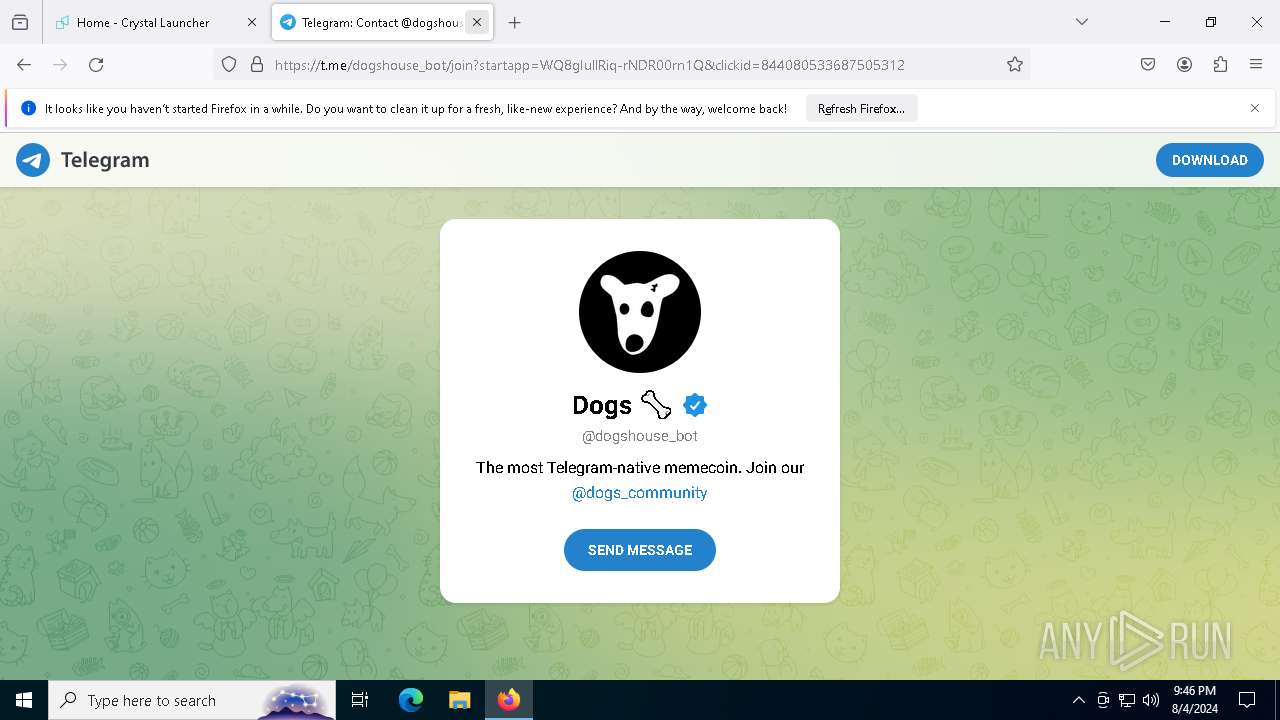Screen dimensions: 1280x720
Task: Click the verified checkmark badge
Action: tap(695, 405)
